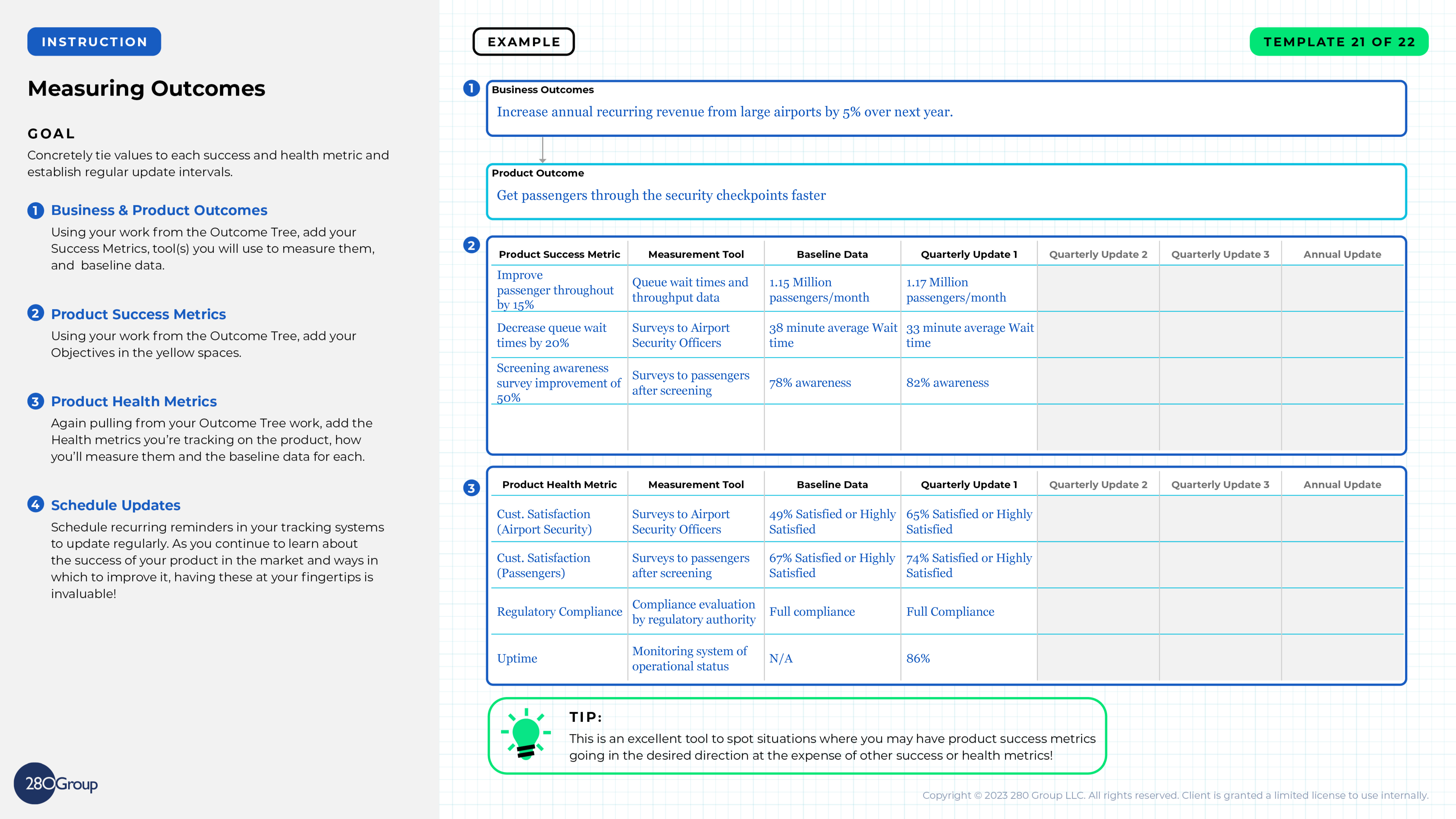Click Annual Update header in success table
The width and height of the screenshot is (1456, 819).
point(1342,254)
